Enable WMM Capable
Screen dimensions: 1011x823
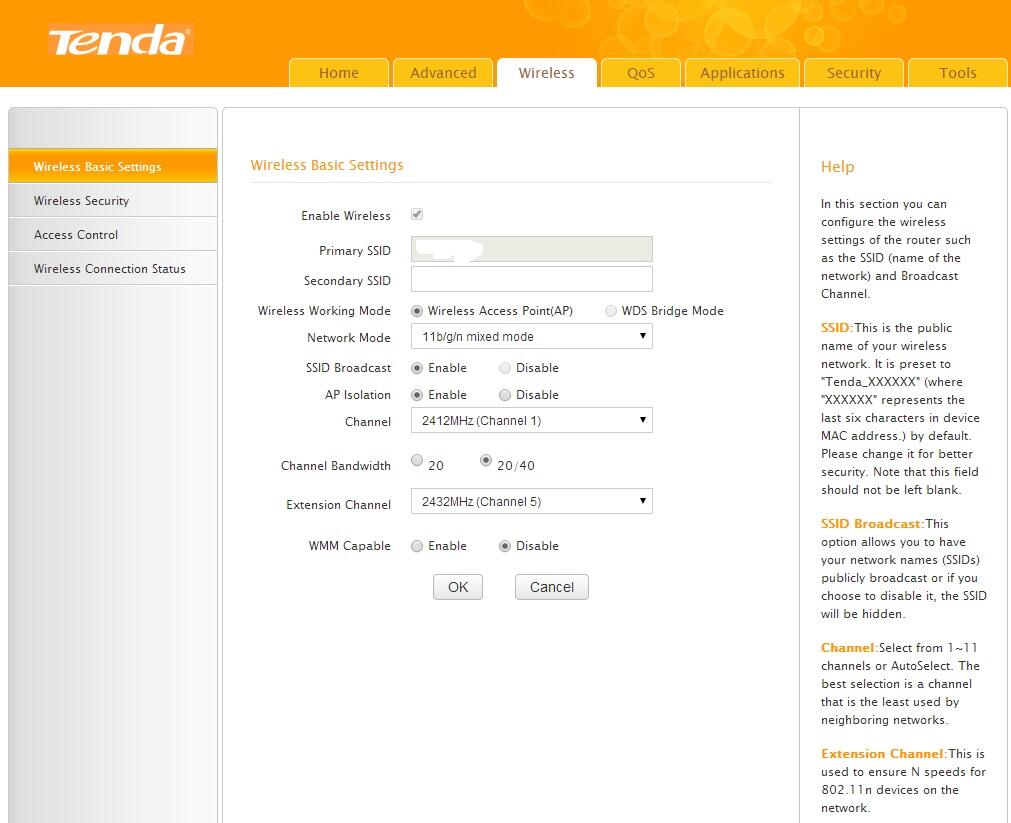[x=417, y=546]
